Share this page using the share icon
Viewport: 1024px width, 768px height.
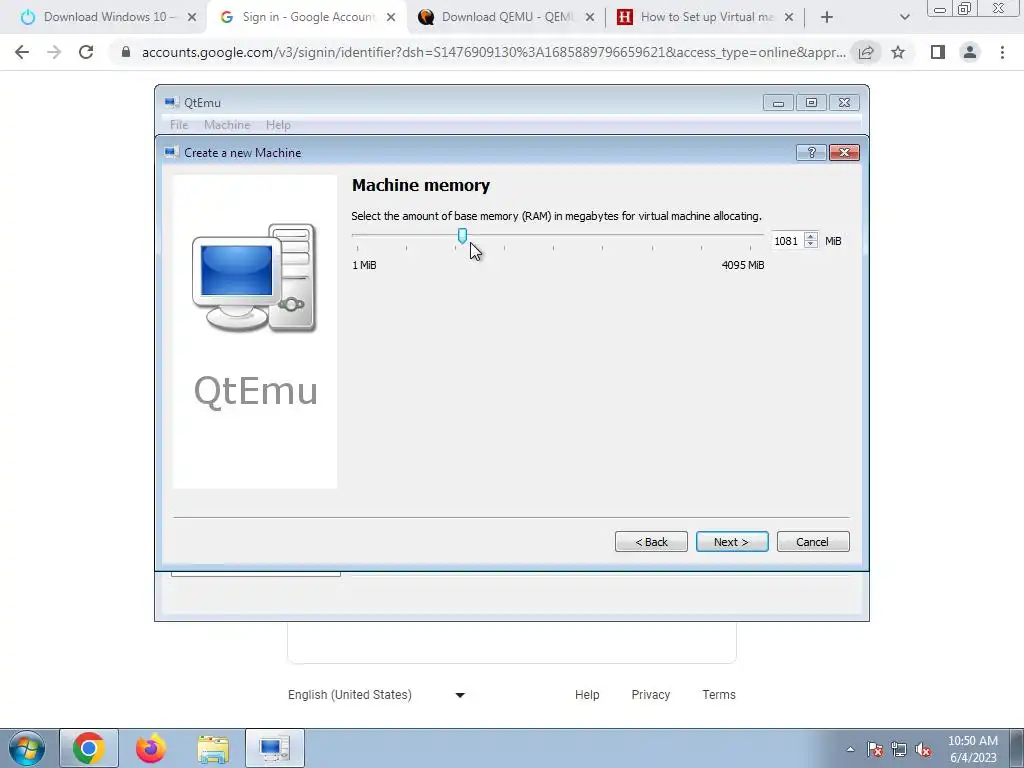(866, 52)
